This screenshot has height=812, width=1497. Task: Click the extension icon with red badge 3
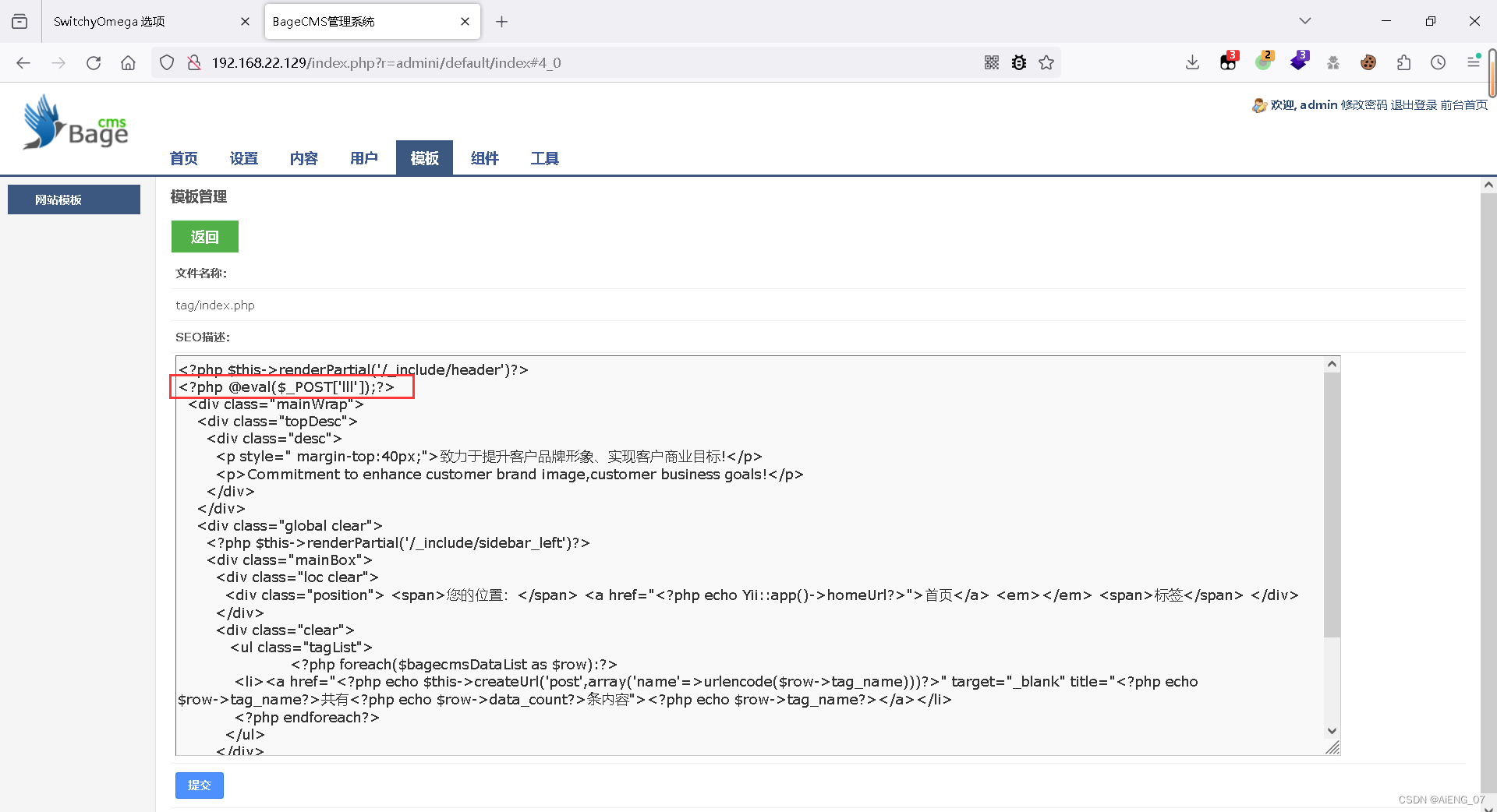[x=1229, y=62]
